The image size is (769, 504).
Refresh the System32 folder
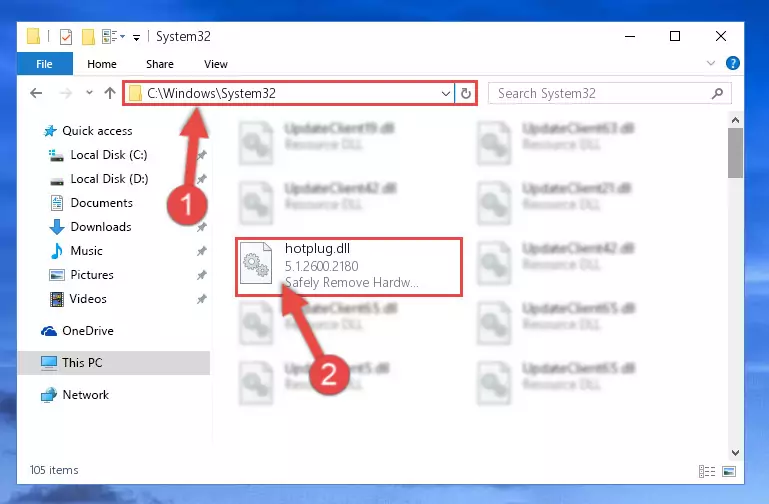[x=465, y=93]
